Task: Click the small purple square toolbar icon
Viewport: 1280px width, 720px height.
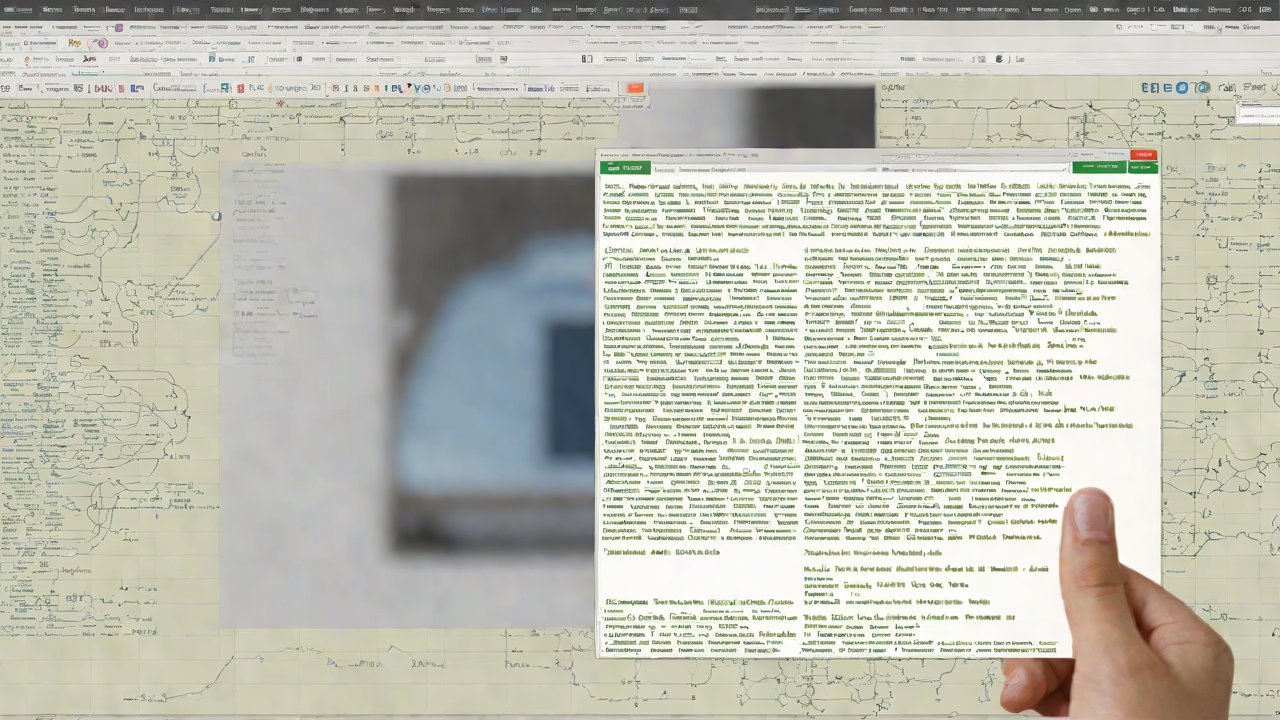Action: tap(118, 27)
